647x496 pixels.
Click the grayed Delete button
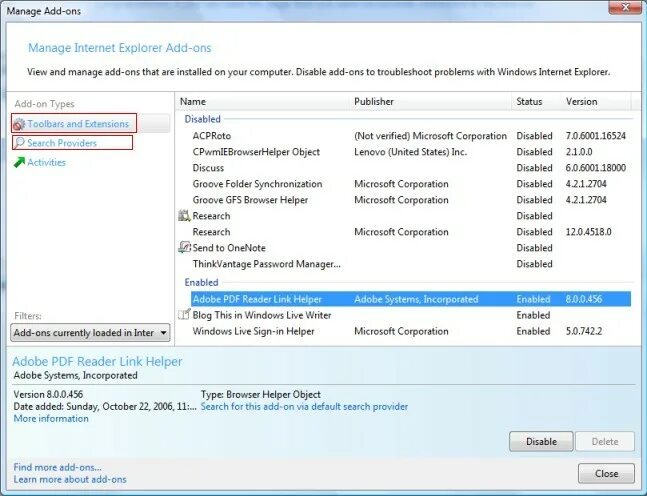[605, 442]
